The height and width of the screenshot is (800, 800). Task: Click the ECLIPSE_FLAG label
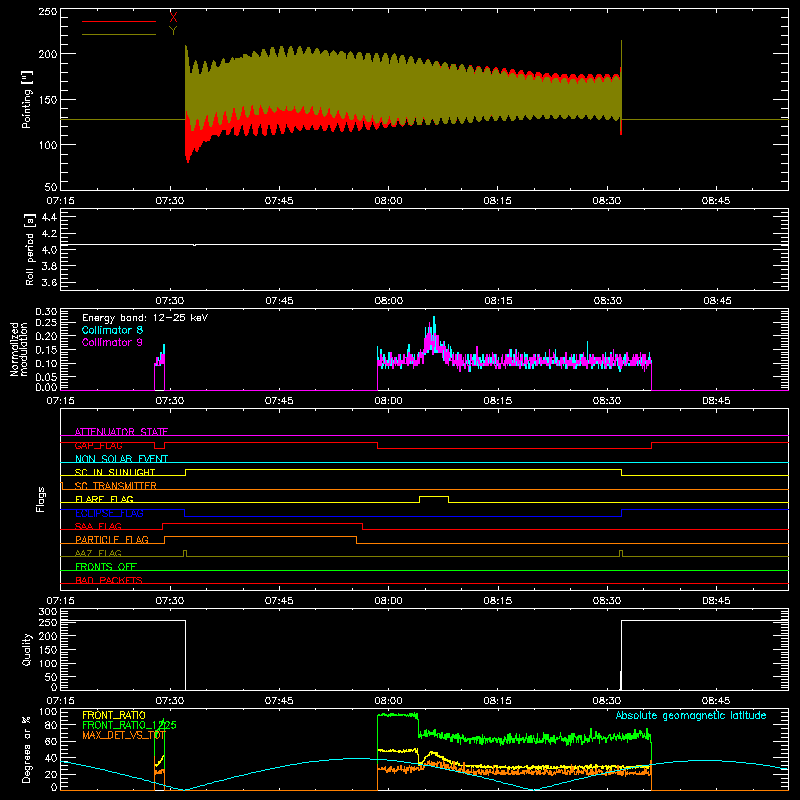(x=109, y=513)
